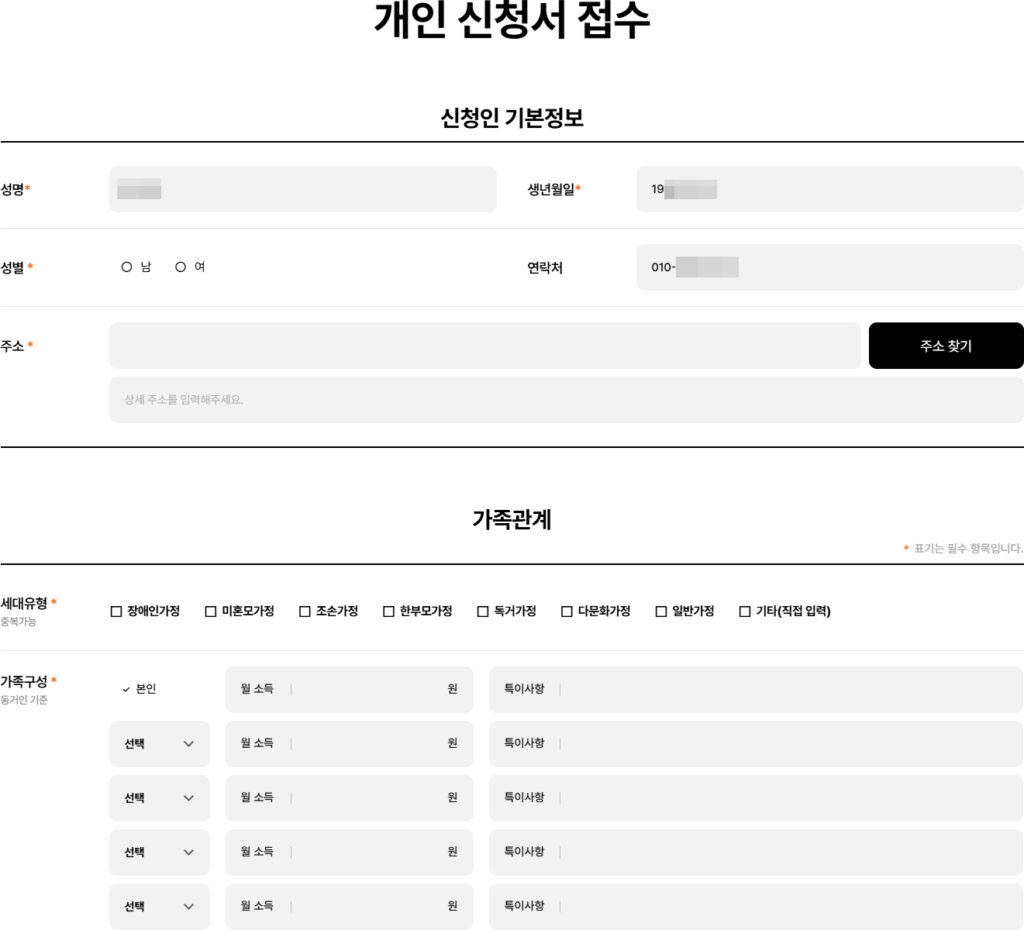Viewport: 1024px width, 930px height.
Task: Select the 여 gender radio button
Action: click(181, 267)
